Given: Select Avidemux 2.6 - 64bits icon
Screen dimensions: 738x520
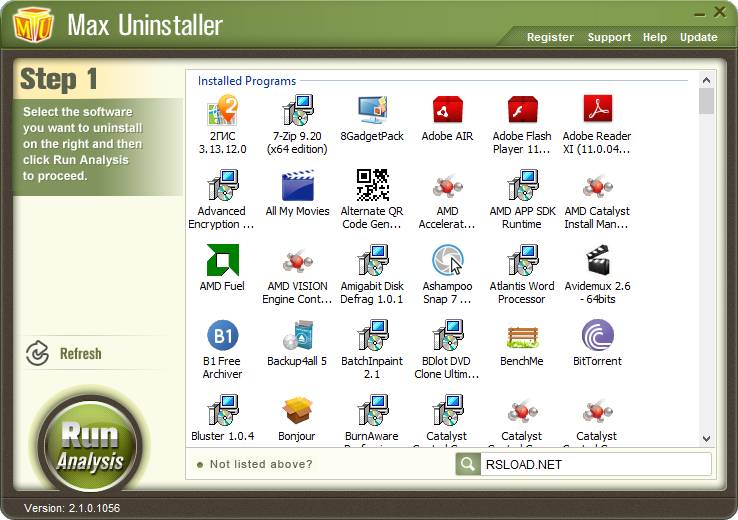Looking at the screenshot, I should coord(597,260).
